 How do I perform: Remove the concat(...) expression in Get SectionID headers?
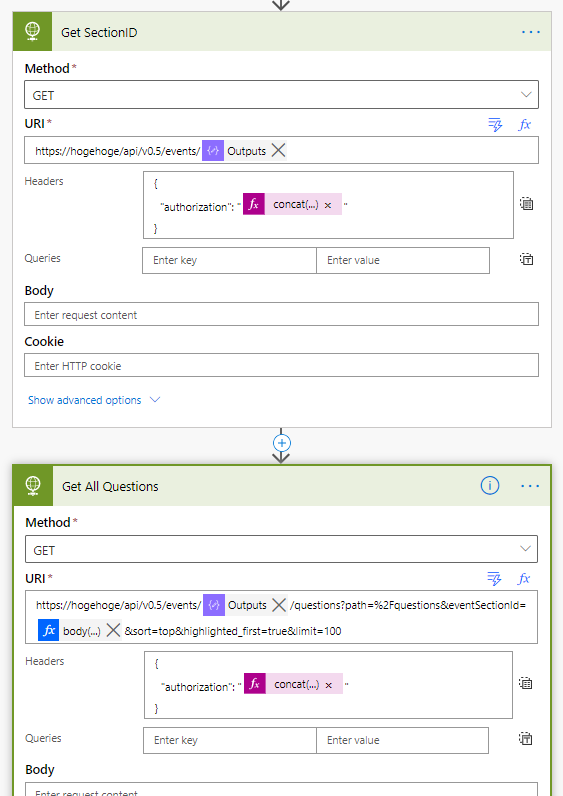point(328,205)
